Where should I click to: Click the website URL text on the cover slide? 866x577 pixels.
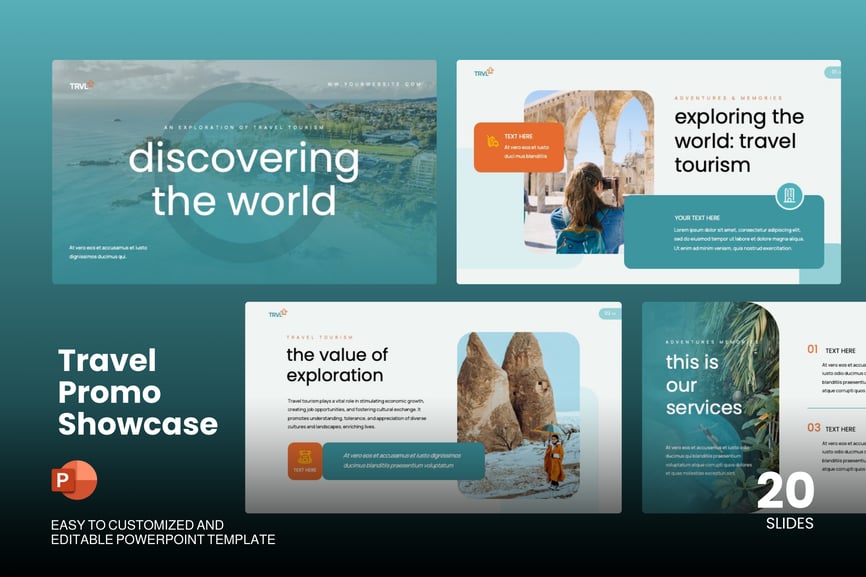click(375, 84)
